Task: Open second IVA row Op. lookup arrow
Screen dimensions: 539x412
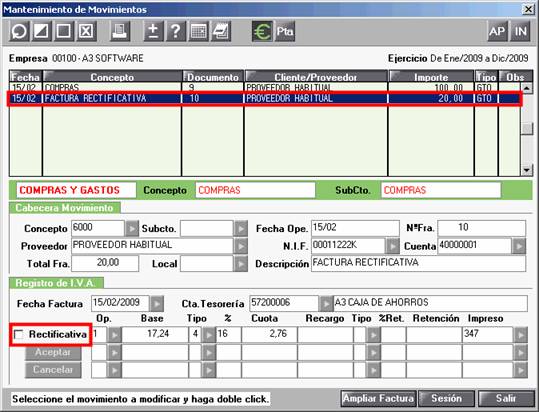Action: coord(114,353)
